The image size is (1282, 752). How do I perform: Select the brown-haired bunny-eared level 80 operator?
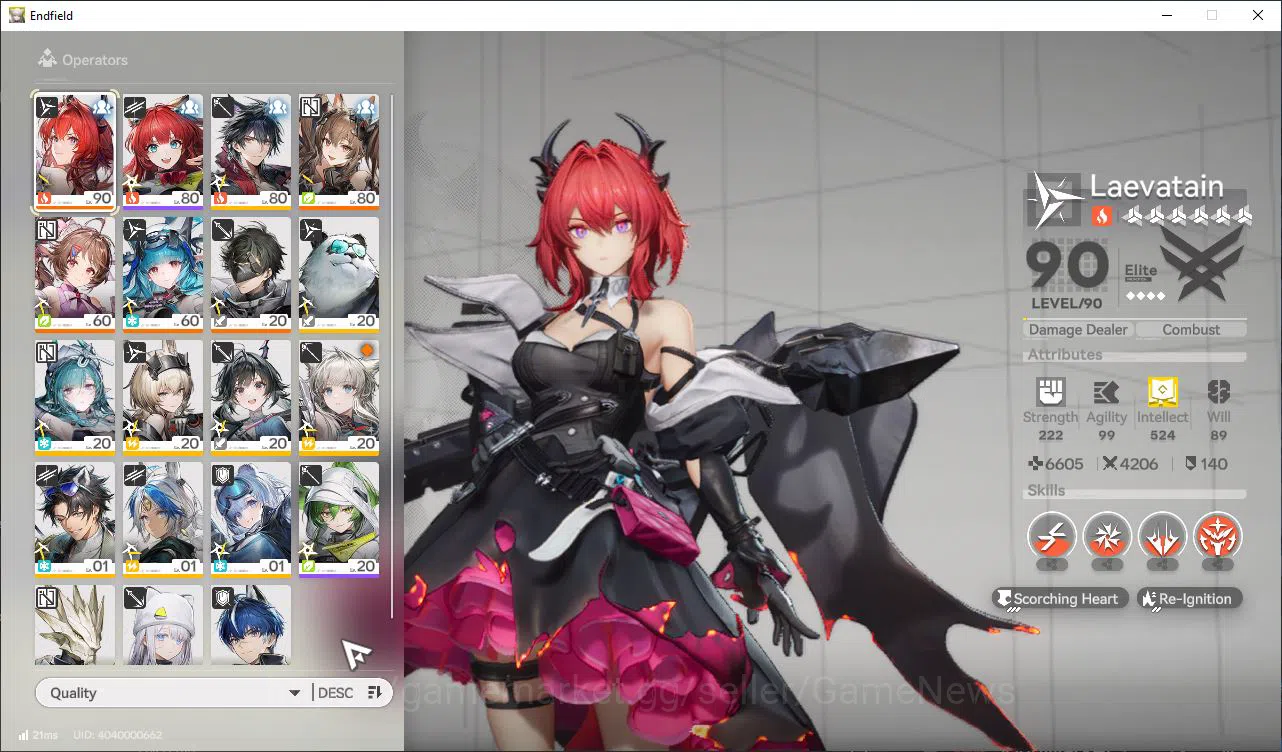click(339, 151)
